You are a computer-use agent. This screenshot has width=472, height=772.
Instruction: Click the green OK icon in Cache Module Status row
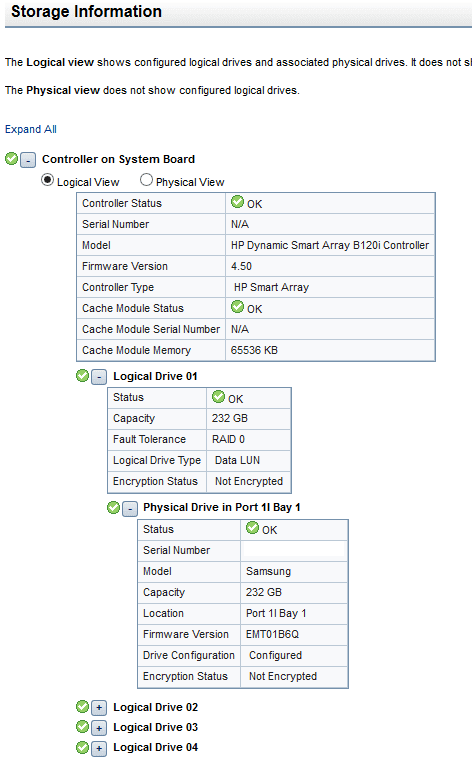[x=237, y=306]
